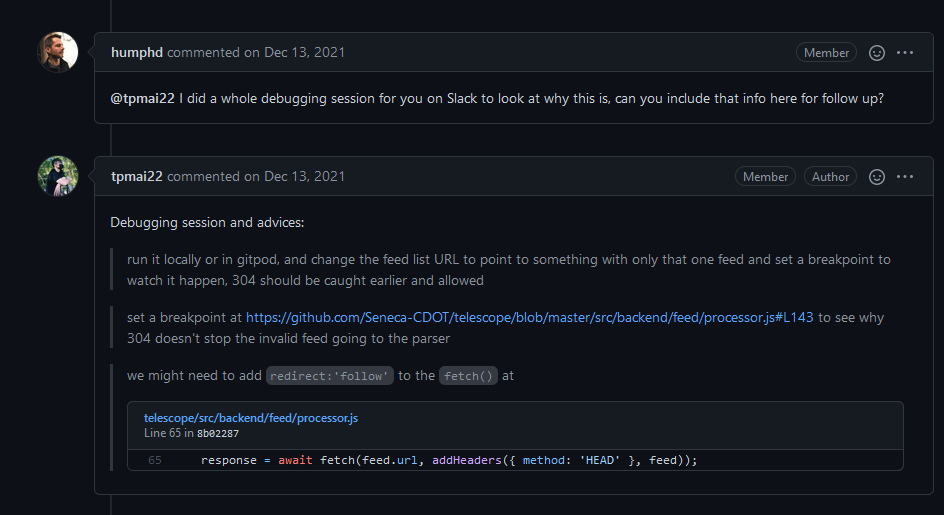Click humphd's profile avatar
The width and height of the screenshot is (944, 515).
(57, 52)
